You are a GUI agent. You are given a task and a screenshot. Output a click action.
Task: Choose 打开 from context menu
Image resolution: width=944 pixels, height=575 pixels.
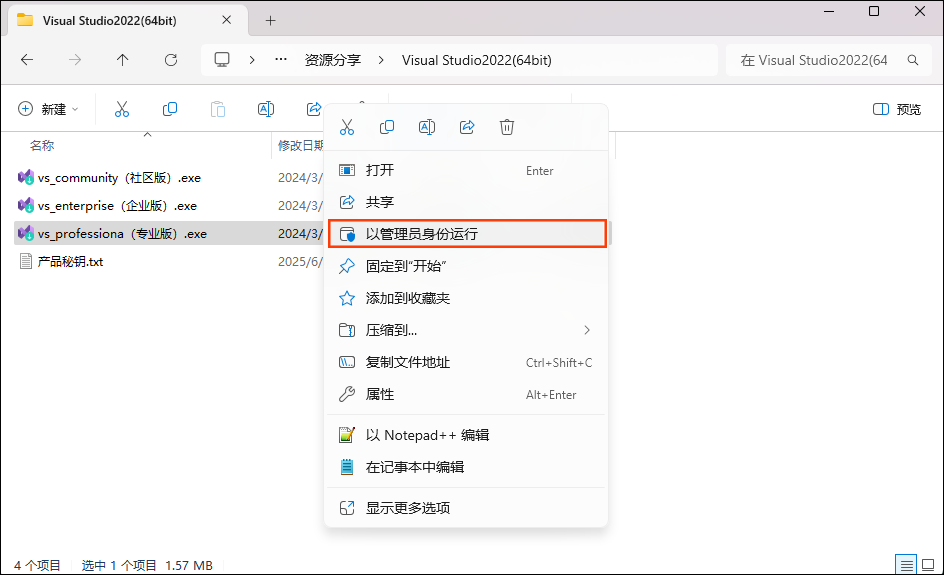tap(466, 170)
